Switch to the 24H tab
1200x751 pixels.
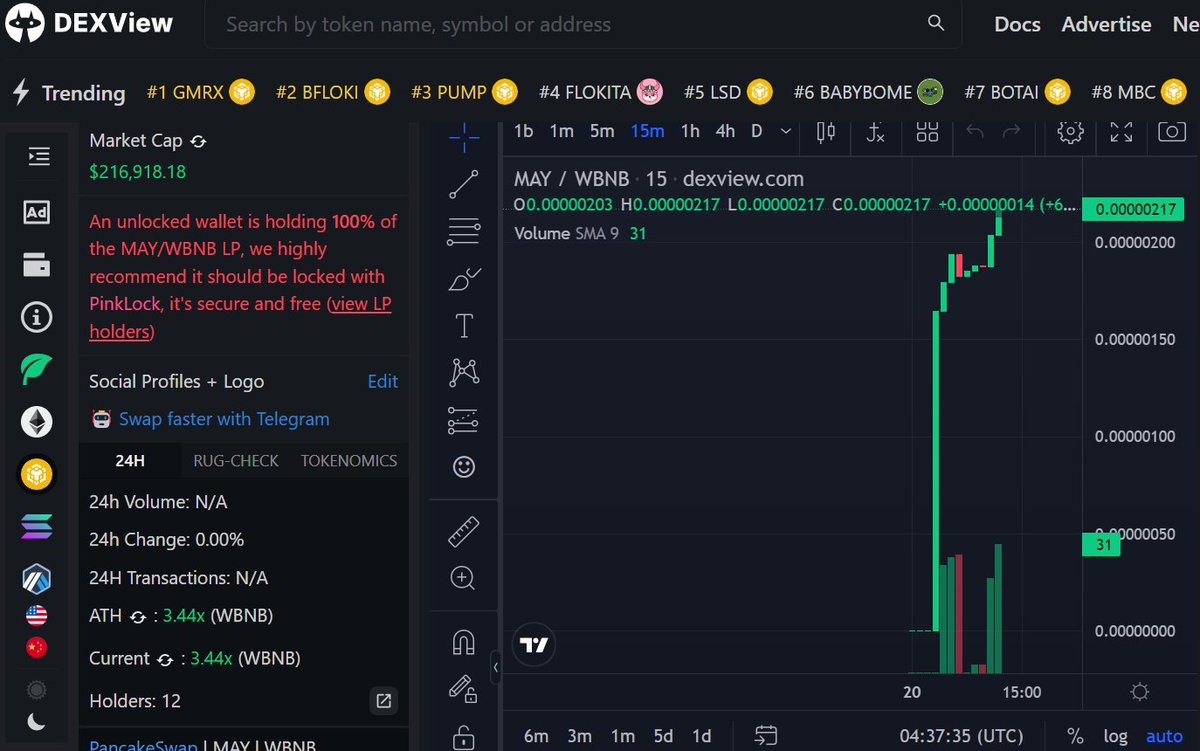[130, 461]
